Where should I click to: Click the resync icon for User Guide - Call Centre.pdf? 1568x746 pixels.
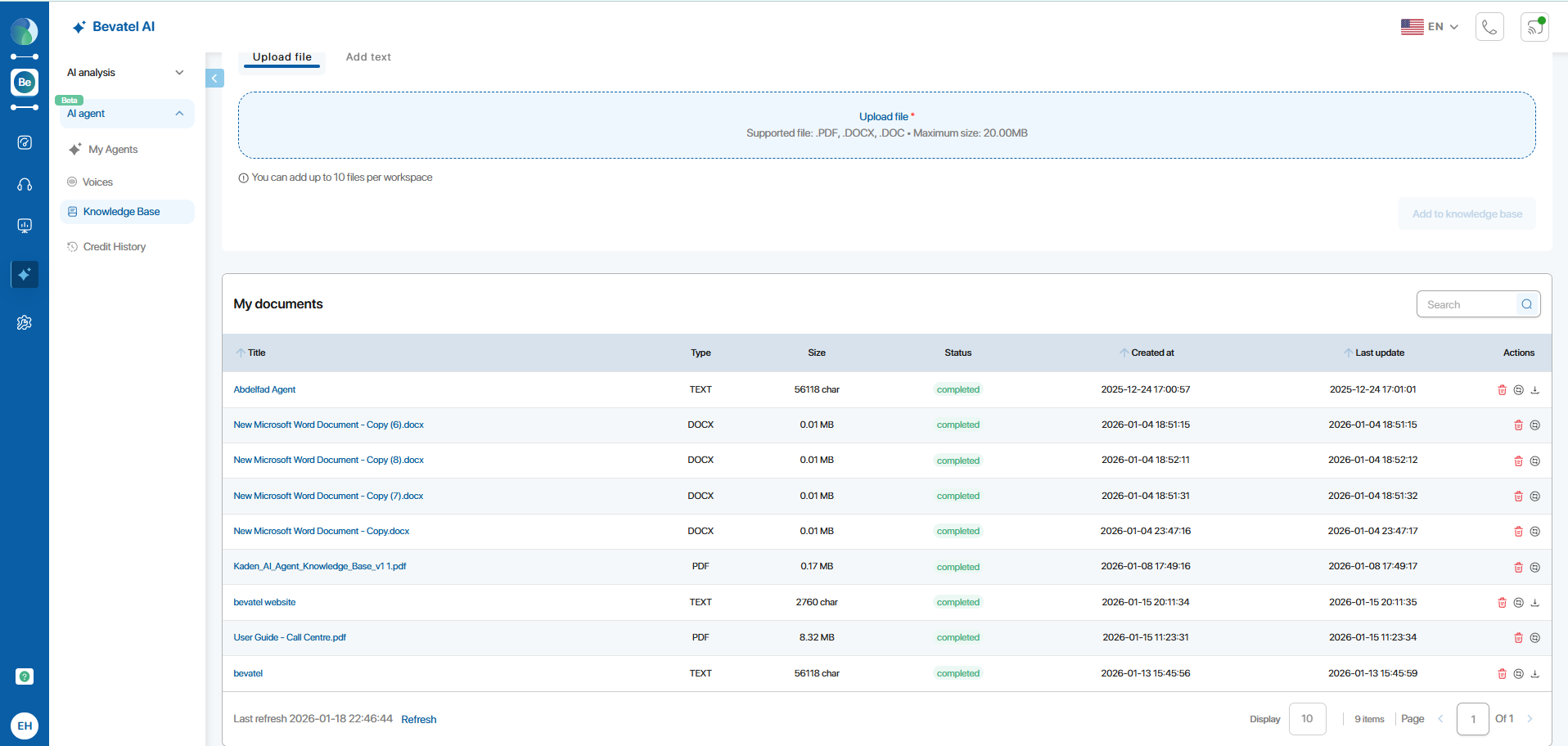coord(1535,638)
